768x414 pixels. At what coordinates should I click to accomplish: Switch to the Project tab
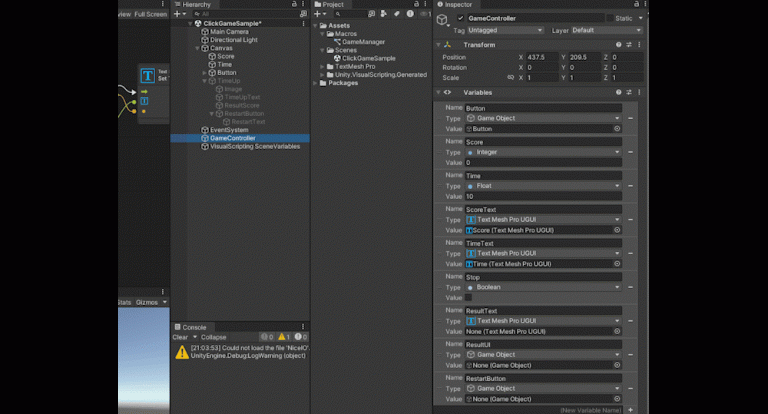click(x=330, y=4)
